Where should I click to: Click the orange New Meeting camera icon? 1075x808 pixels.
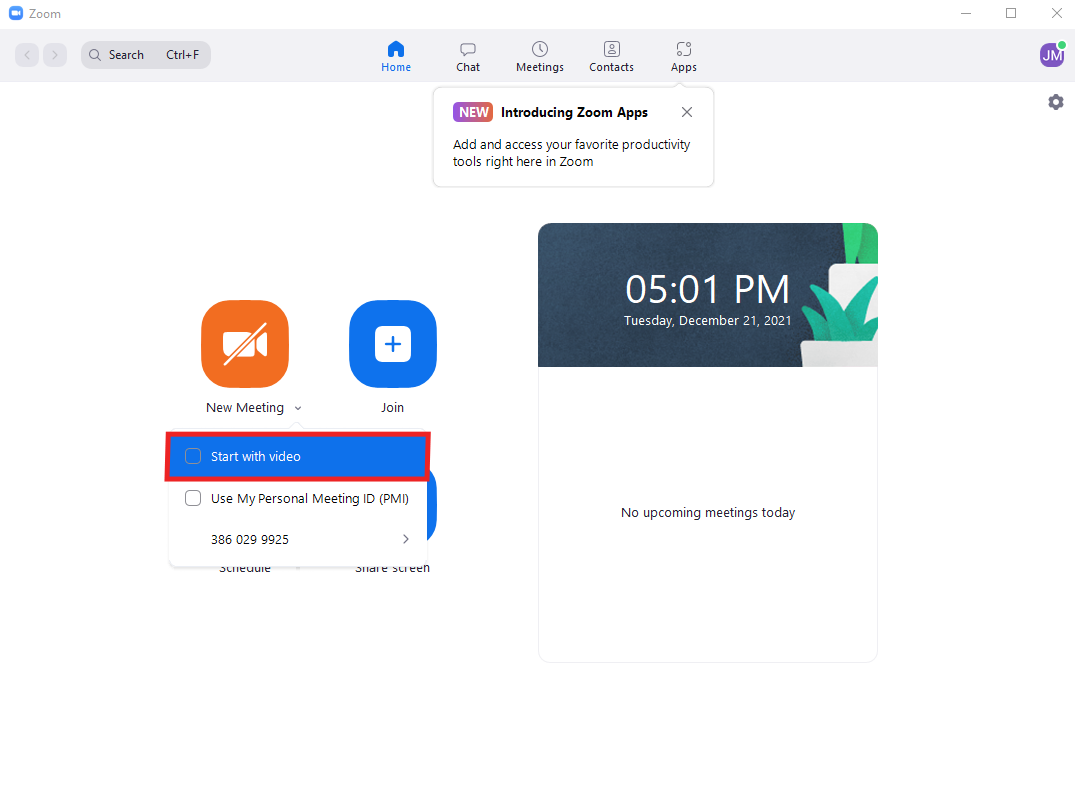click(x=245, y=344)
